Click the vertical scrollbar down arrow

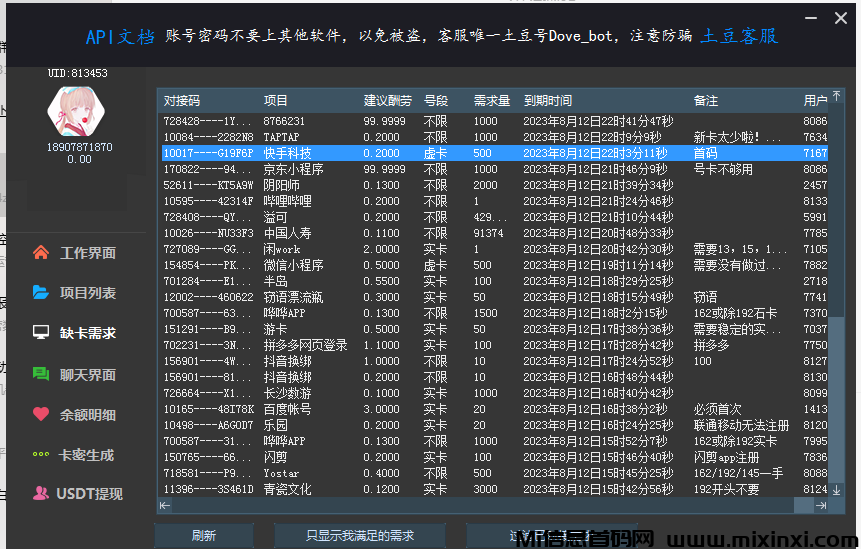pyautogui.click(x=837, y=488)
